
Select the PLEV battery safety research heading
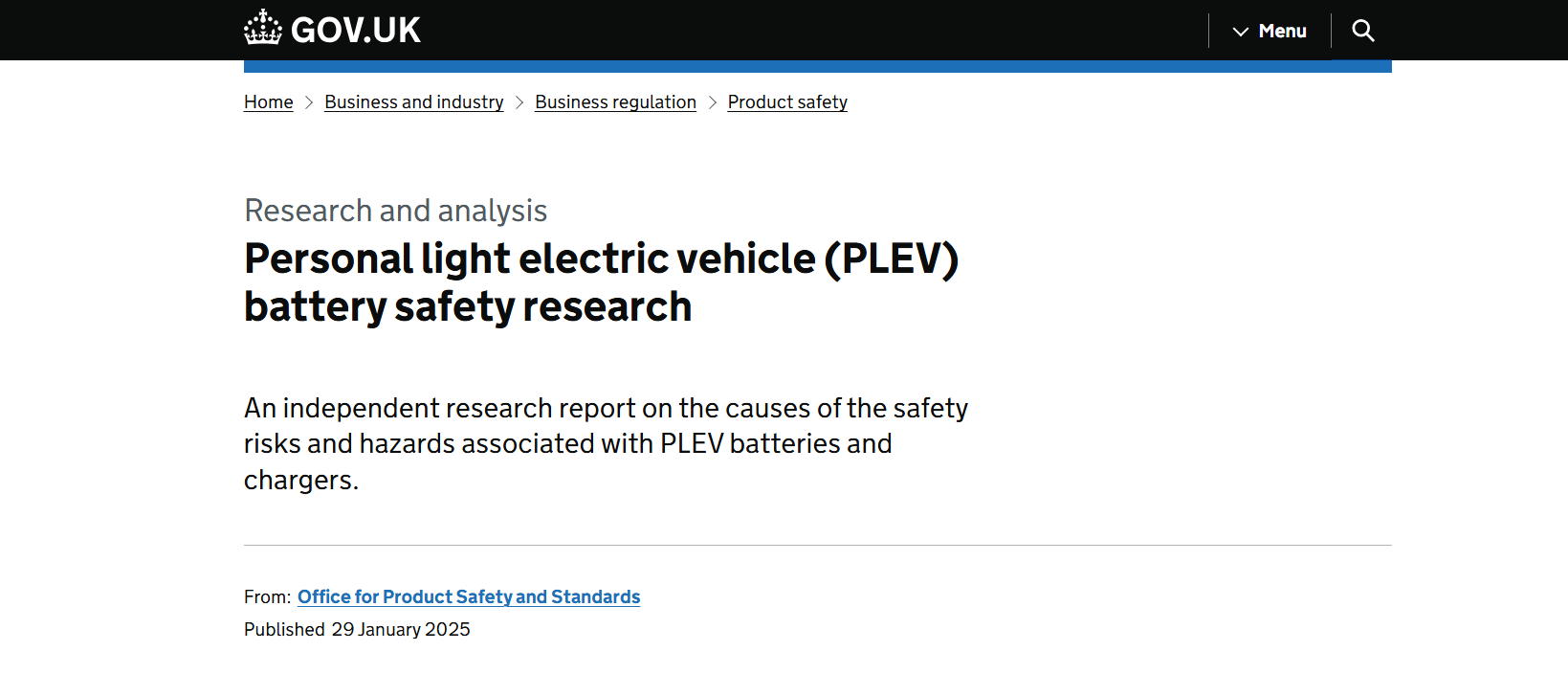(601, 282)
